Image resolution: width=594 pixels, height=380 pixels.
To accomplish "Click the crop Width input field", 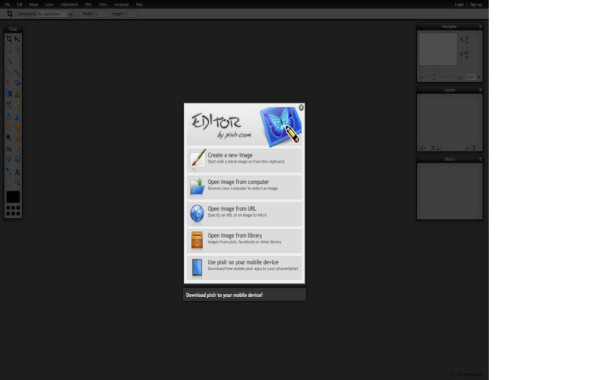I will [x=101, y=14].
